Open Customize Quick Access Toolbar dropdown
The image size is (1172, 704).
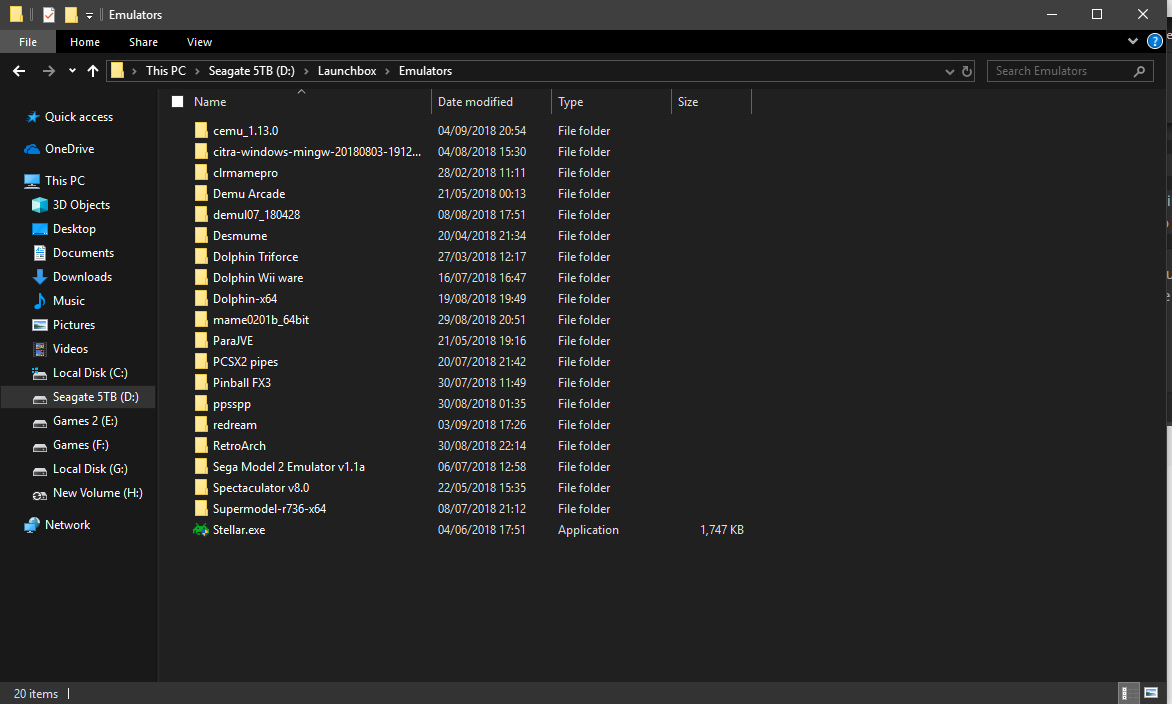point(89,15)
